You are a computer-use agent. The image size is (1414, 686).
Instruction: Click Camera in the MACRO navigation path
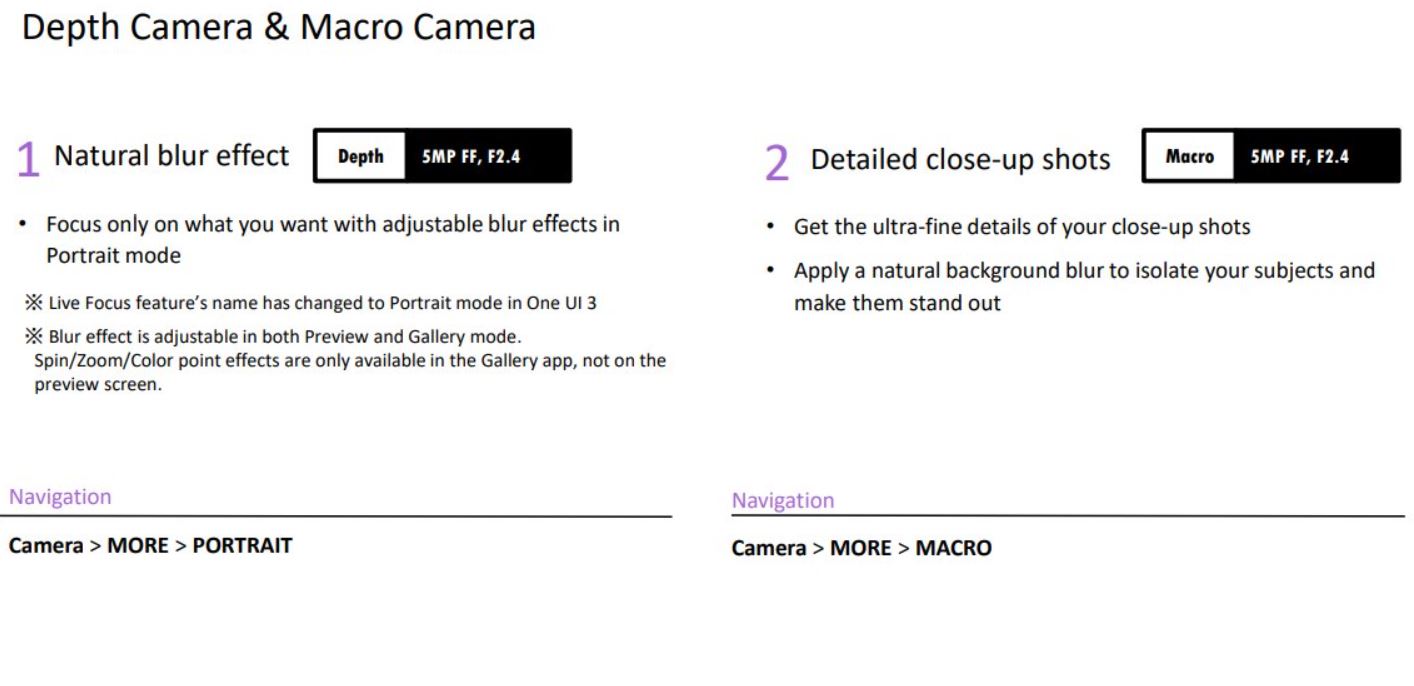click(768, 548)
